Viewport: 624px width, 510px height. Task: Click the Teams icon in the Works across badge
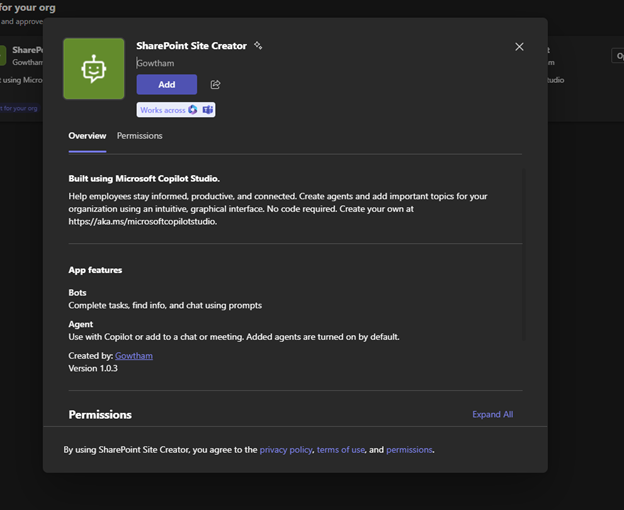[x=207, y=110]
